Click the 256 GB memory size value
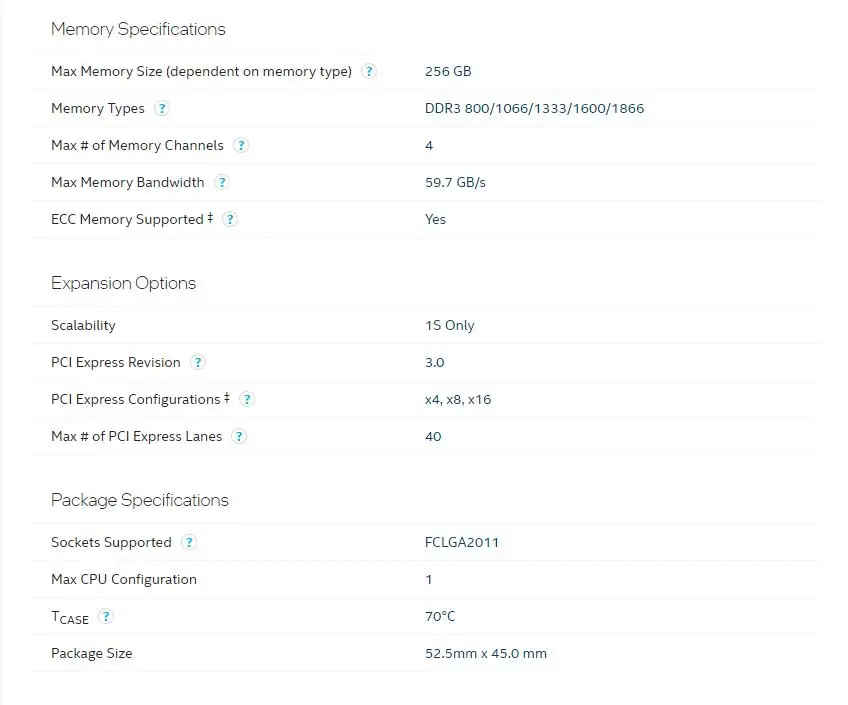848x705 pixels. click(447, 71)
